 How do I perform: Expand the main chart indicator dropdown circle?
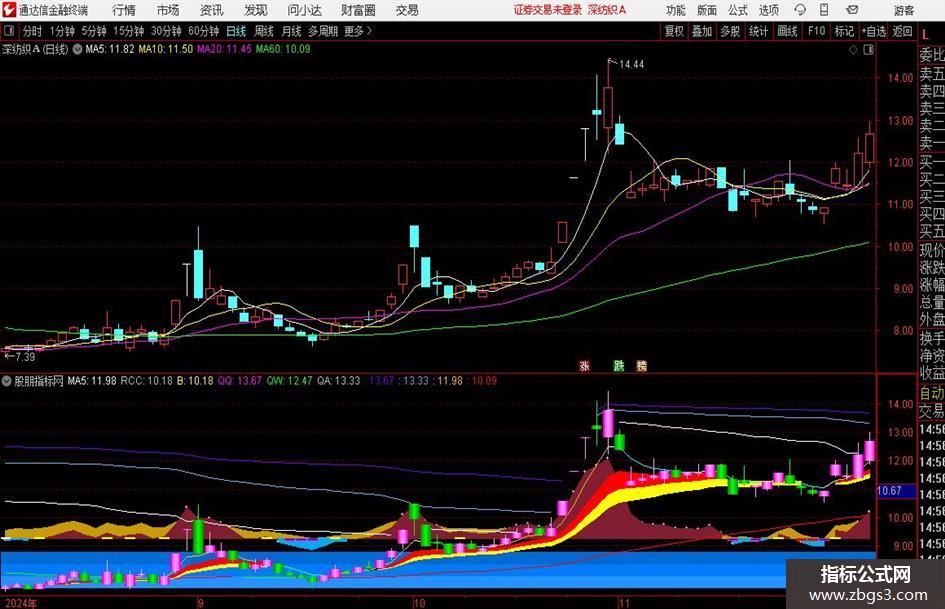tap(77, 49)
